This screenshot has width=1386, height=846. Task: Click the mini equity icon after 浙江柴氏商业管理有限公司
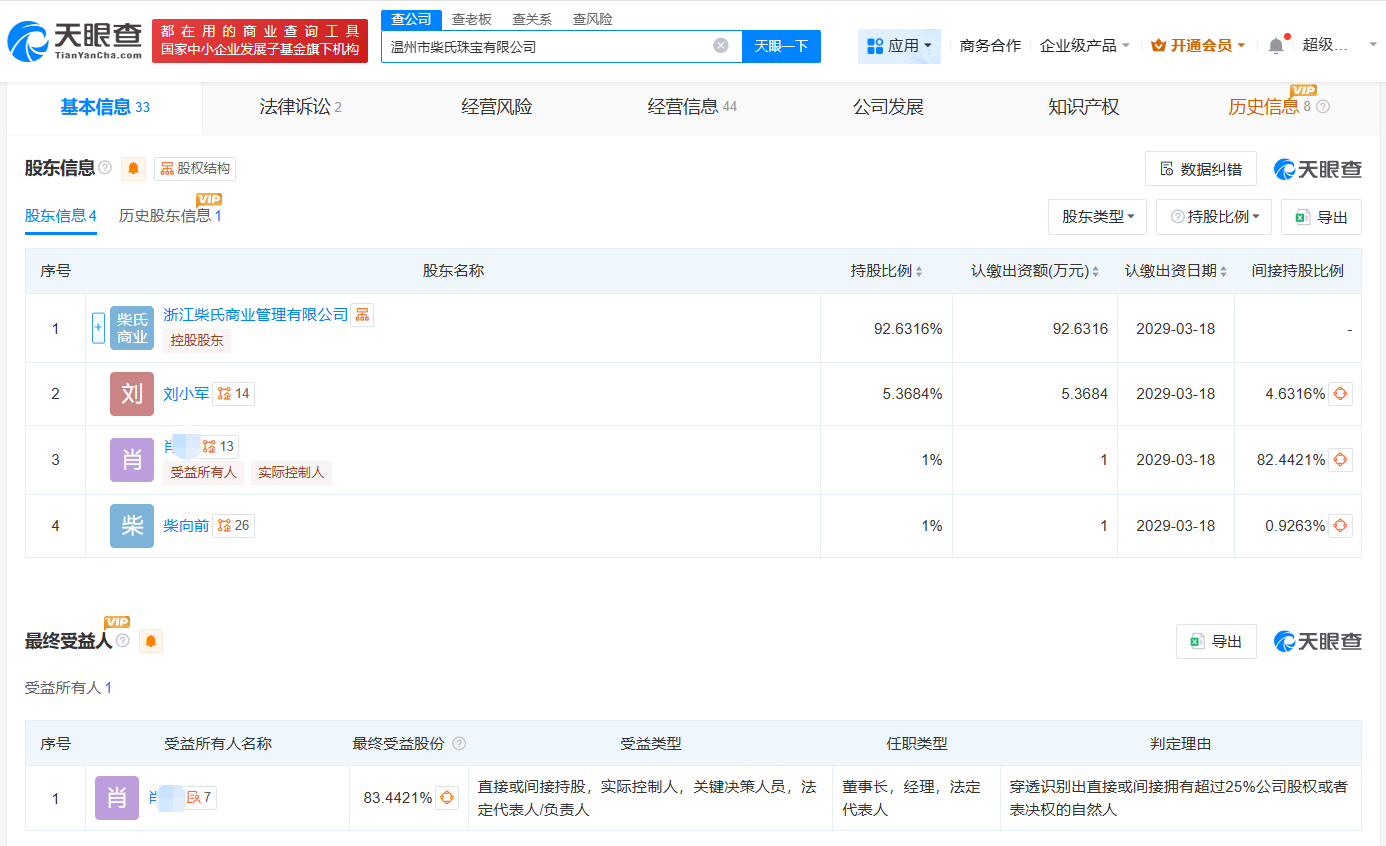coord(361,314)
